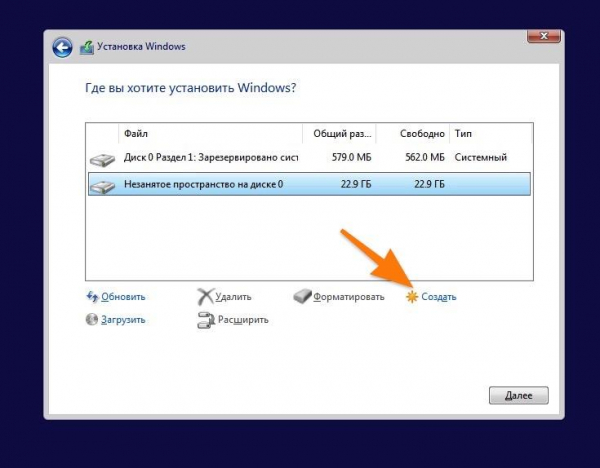The width and height of the screenshot is (600, 468).
Task: Click the Создать star icon
Action: 412,297
